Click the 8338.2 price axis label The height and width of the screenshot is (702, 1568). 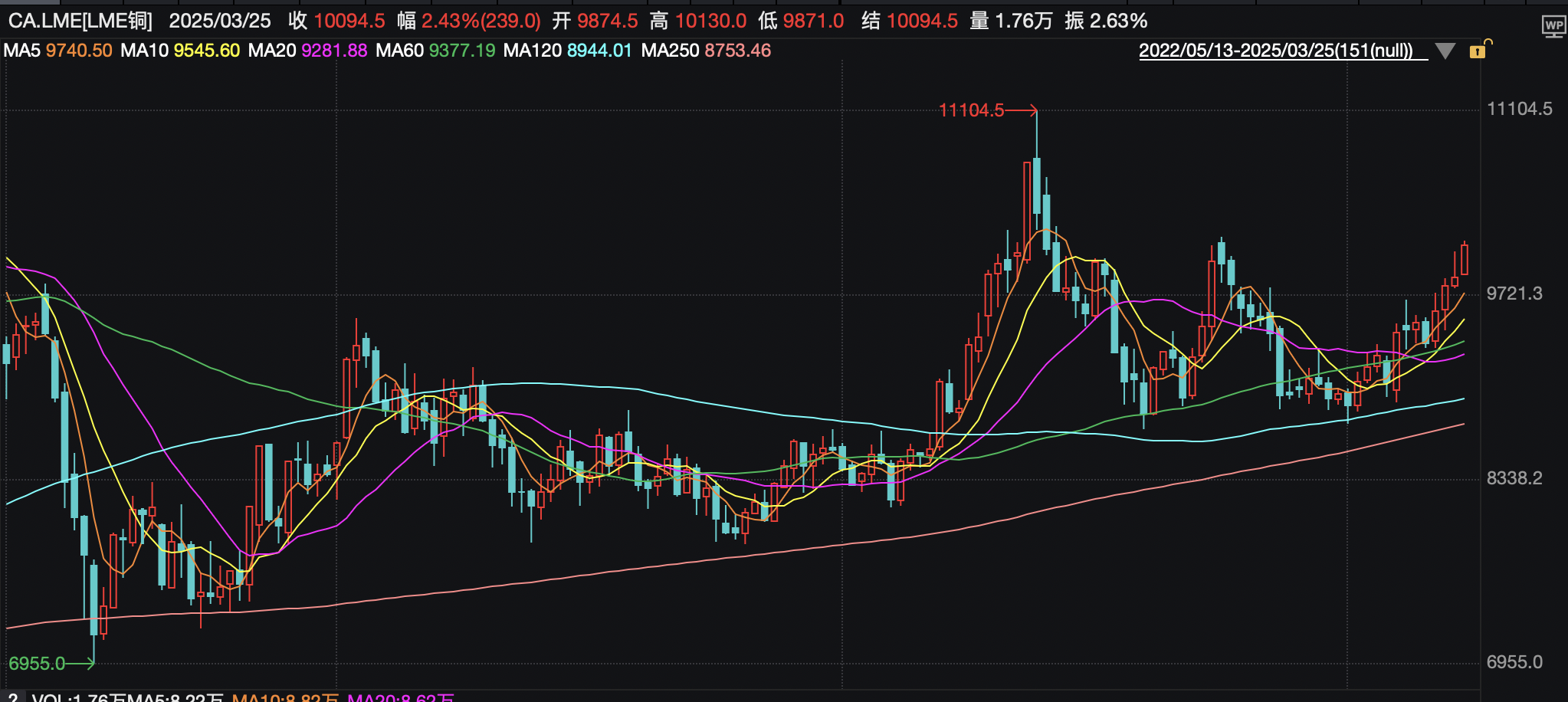click(1514, 478)
